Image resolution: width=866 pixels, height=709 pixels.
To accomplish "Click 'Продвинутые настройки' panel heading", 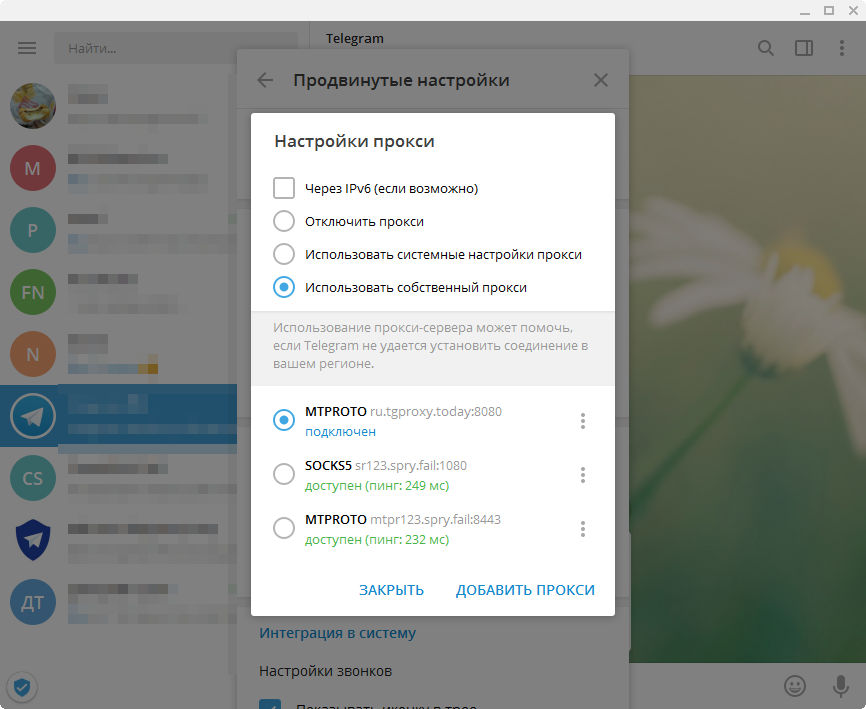I will pos(402,80).
